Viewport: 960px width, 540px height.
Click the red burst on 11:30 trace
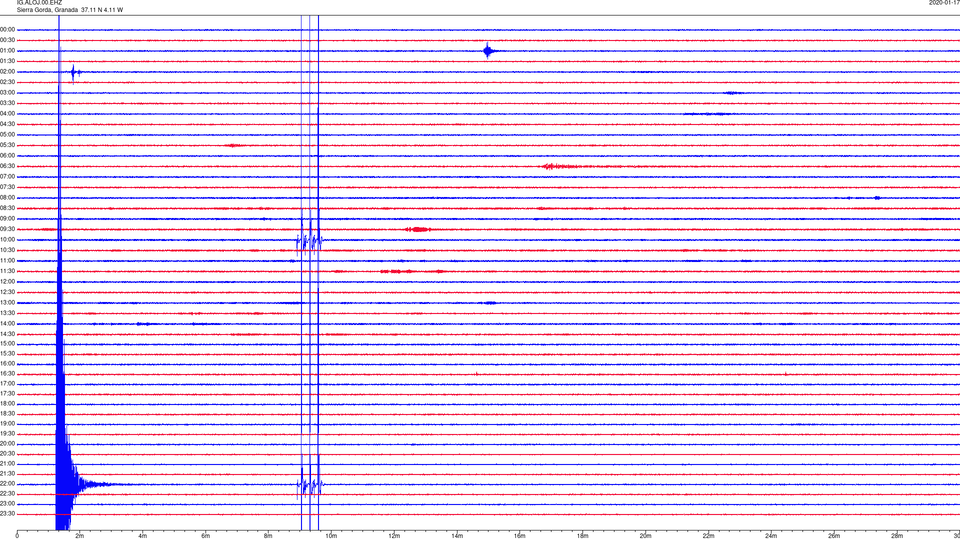(x=411, y=271)
